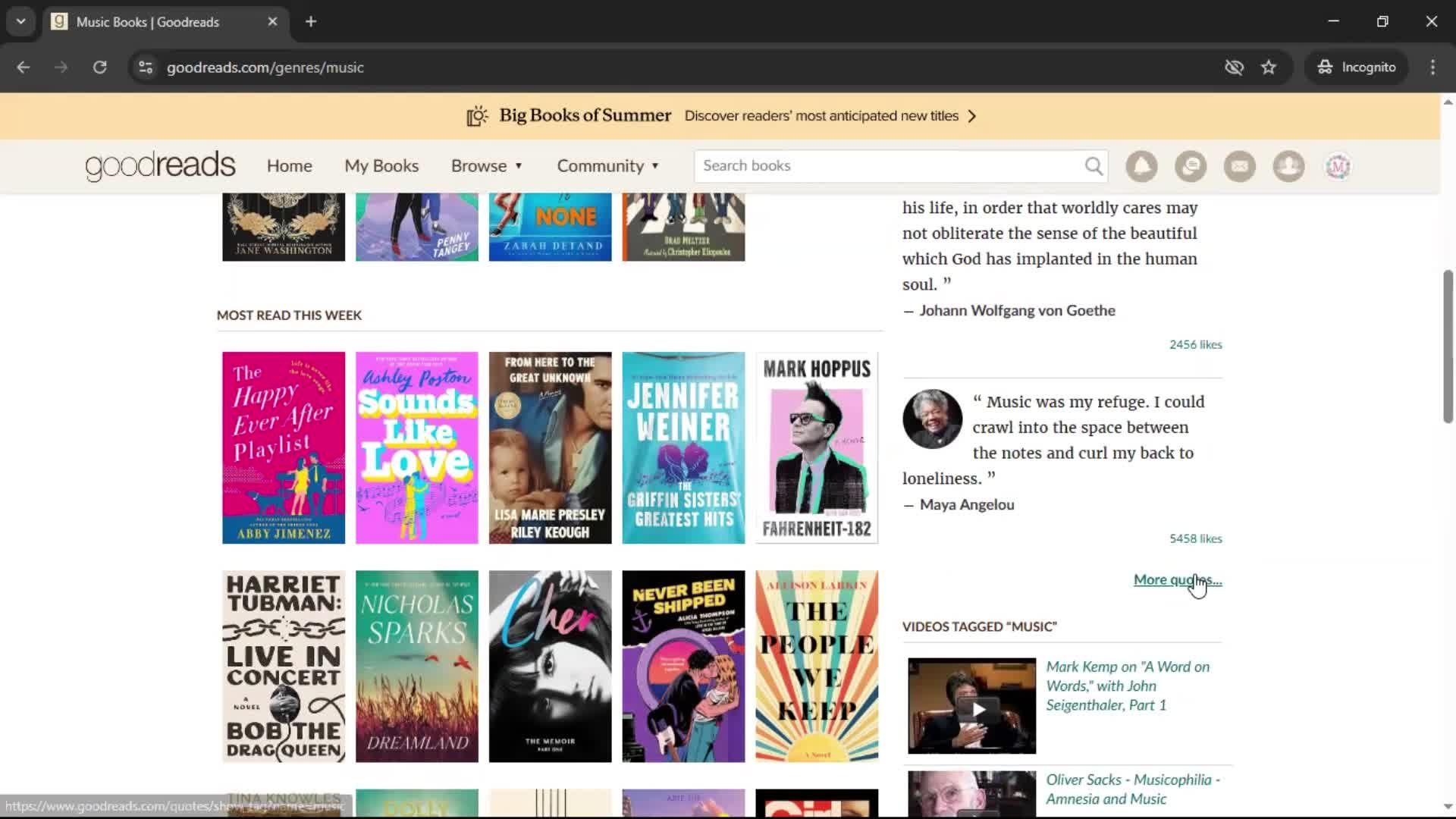Open Nicholas Sparks Dreamland cover
1456x819 pixels.
(417, 667)
